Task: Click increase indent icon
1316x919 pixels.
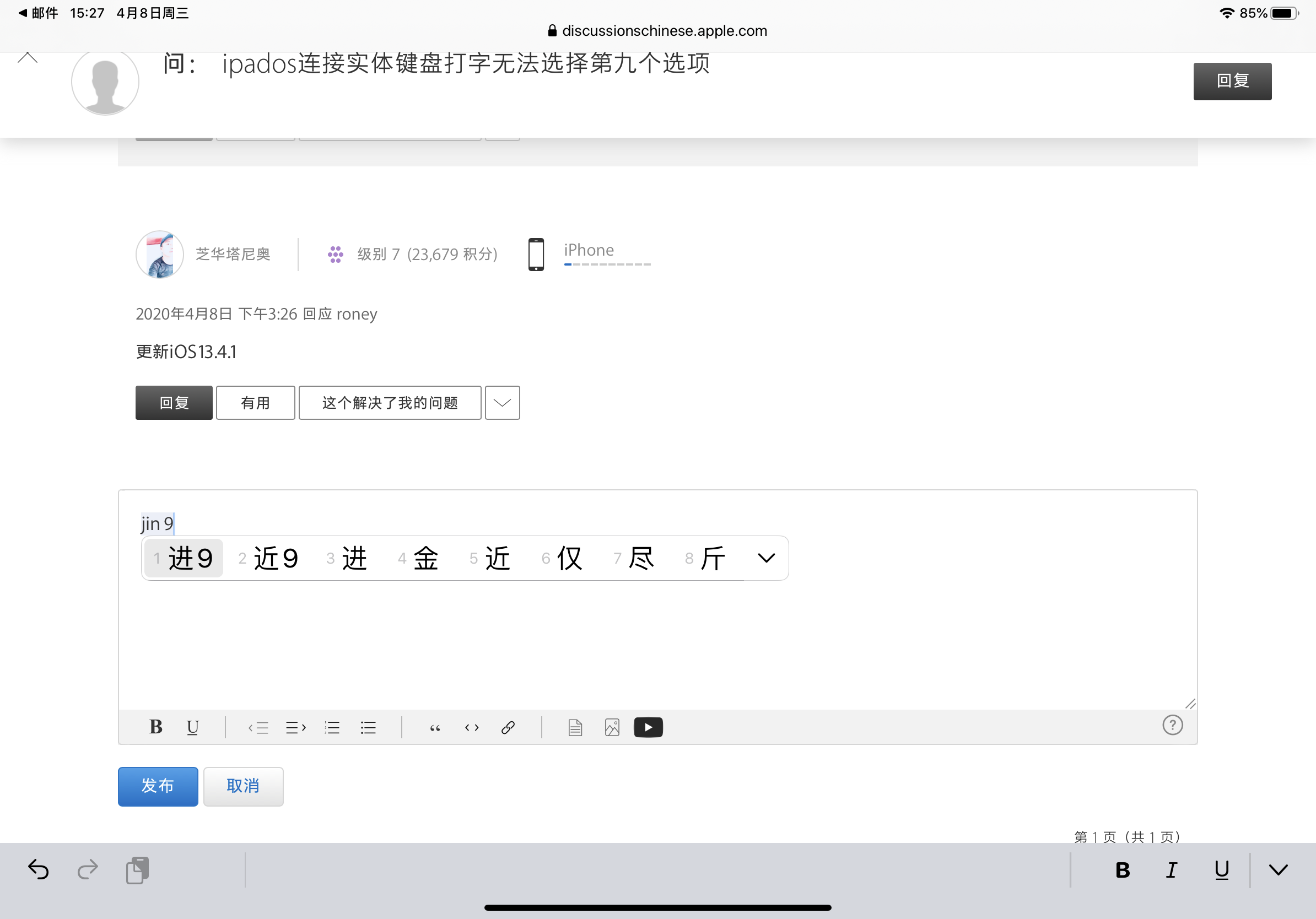Action: pyautogui.click(x=296, y=728)
